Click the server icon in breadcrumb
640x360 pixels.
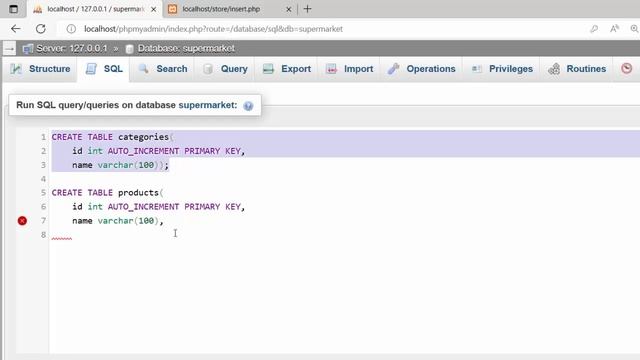(28, 49)
